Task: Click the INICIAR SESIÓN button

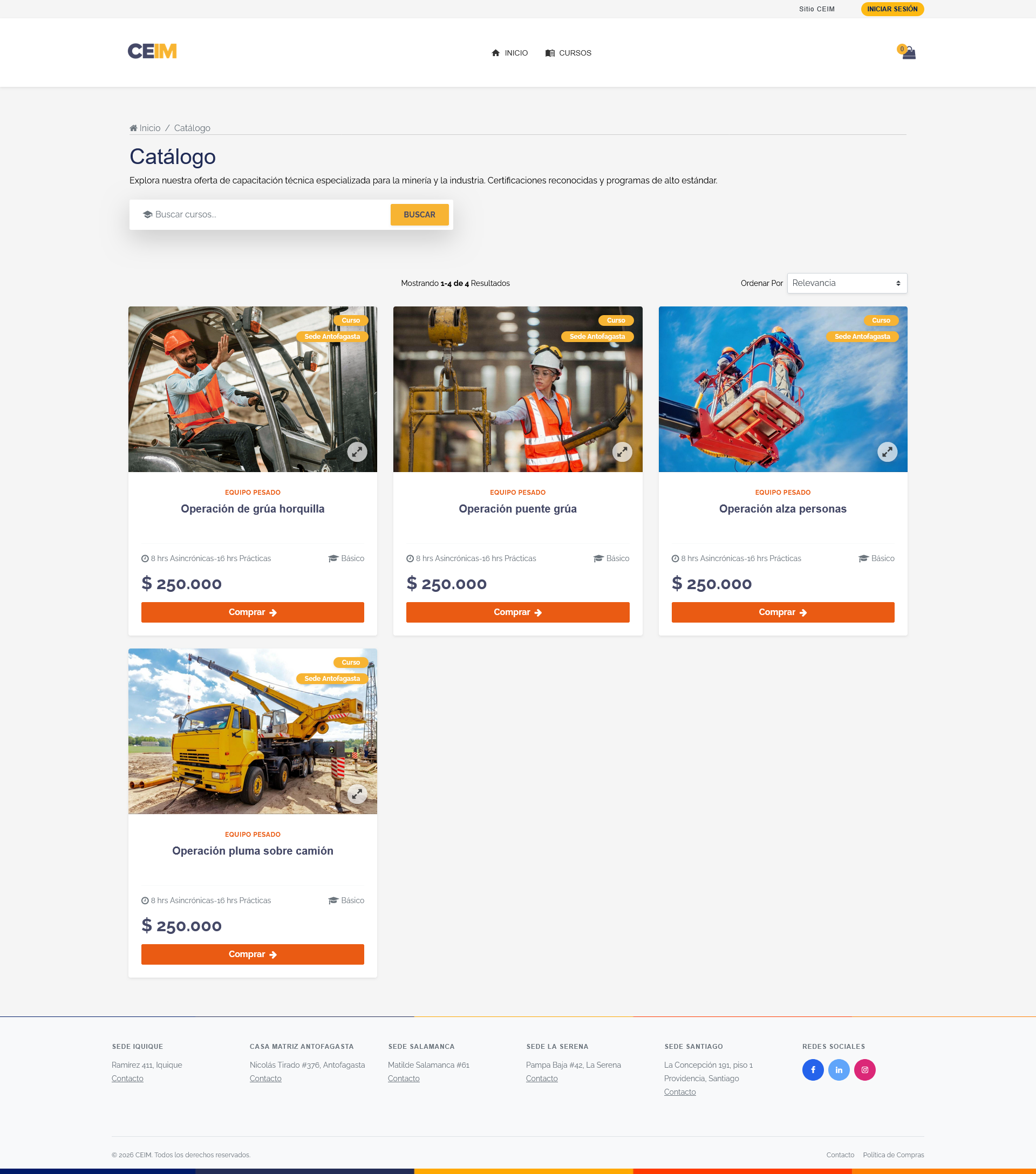Action: (892, 9)
